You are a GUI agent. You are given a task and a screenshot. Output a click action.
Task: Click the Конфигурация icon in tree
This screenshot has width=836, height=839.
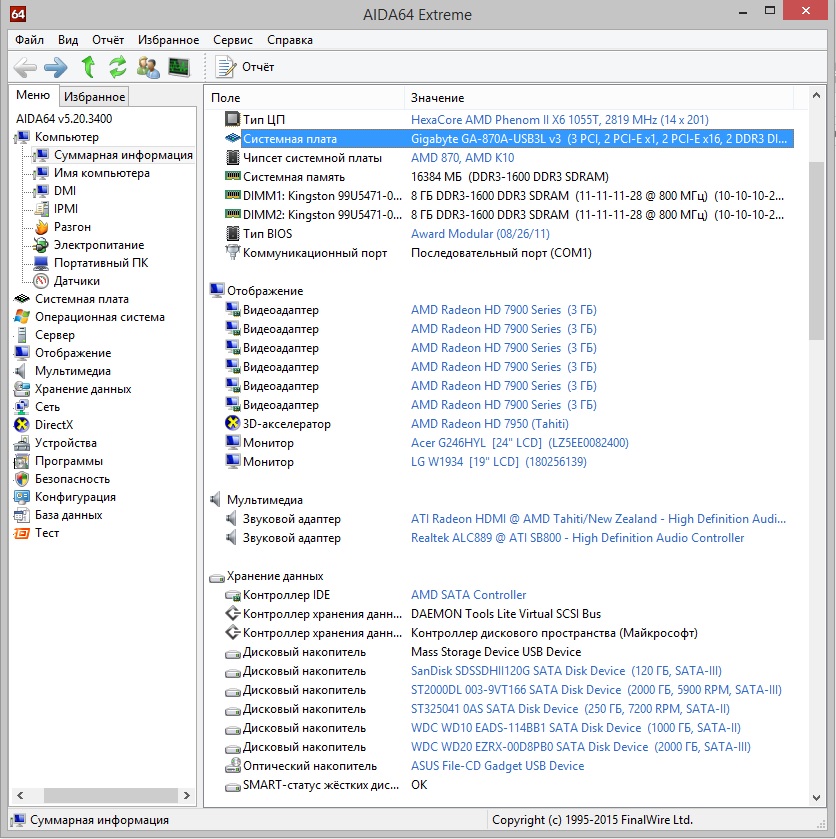click(x=22, y=497)
